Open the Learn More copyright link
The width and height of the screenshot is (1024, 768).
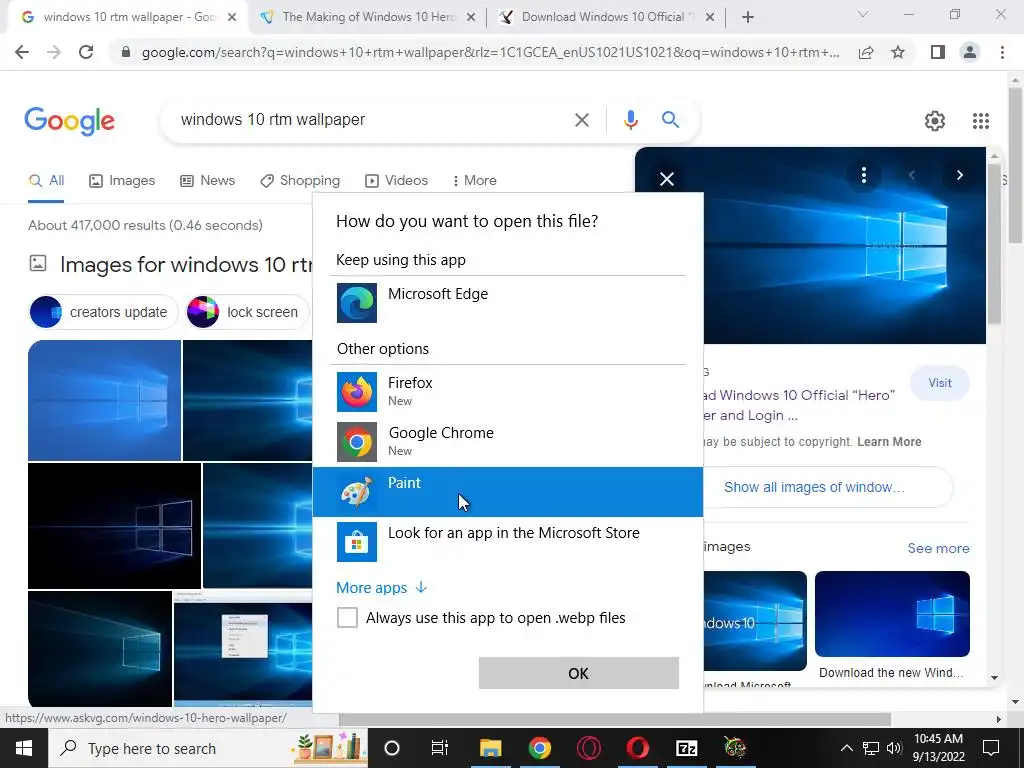pos(889,442)
